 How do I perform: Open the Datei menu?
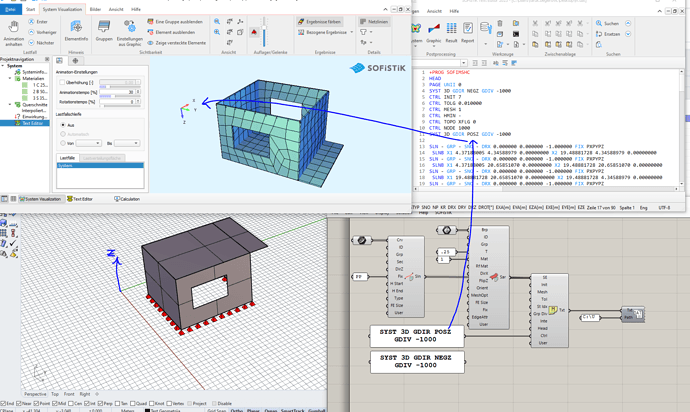(10, 9)
